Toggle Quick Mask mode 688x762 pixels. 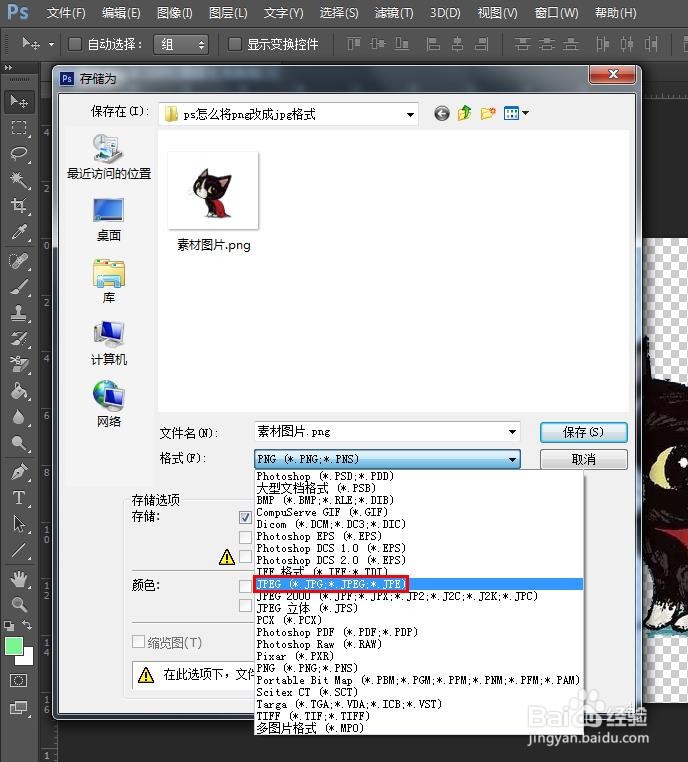(19, 680)
